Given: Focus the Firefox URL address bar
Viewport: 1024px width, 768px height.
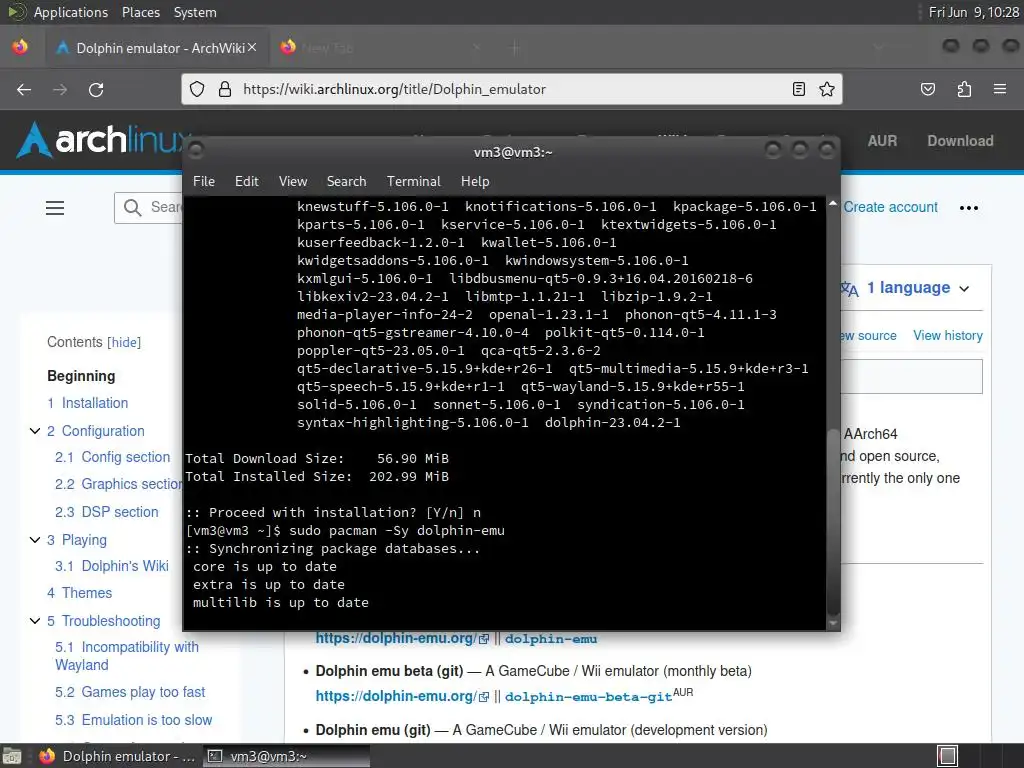Looking at the screenshot, I should point(511,89).
